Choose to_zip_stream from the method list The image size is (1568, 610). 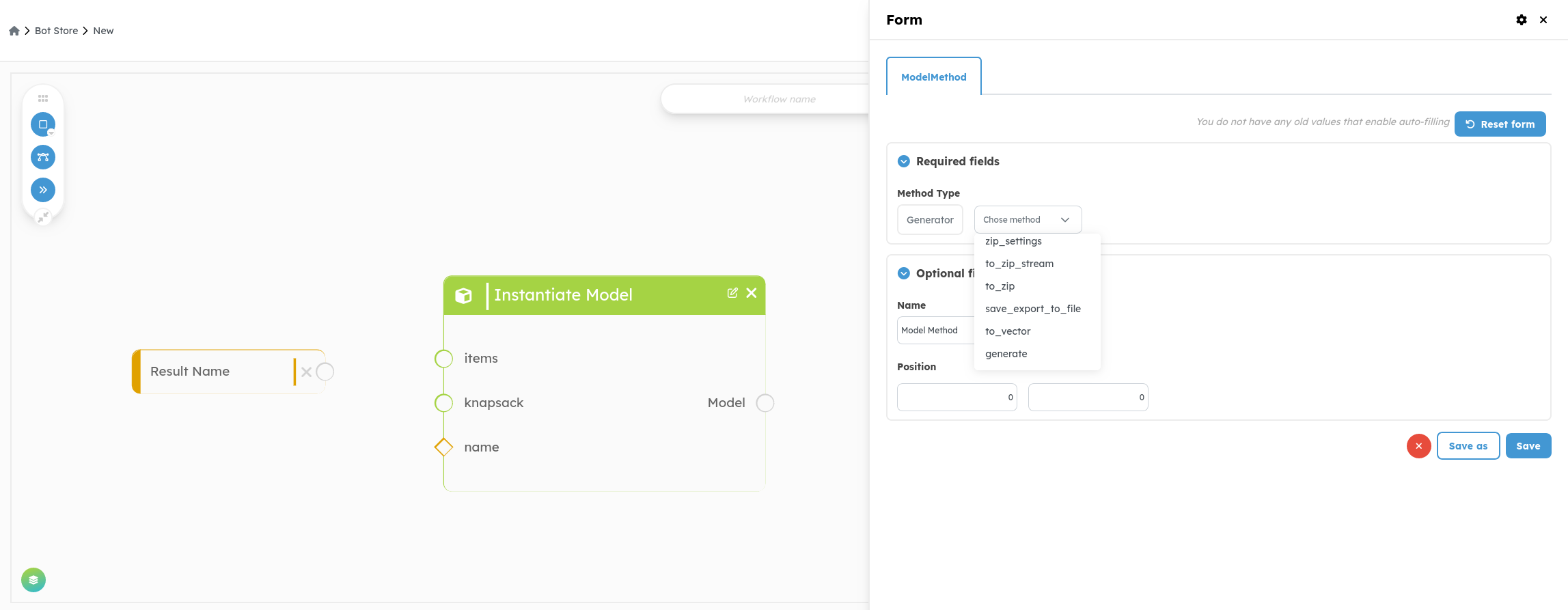tap(1037, 264)
